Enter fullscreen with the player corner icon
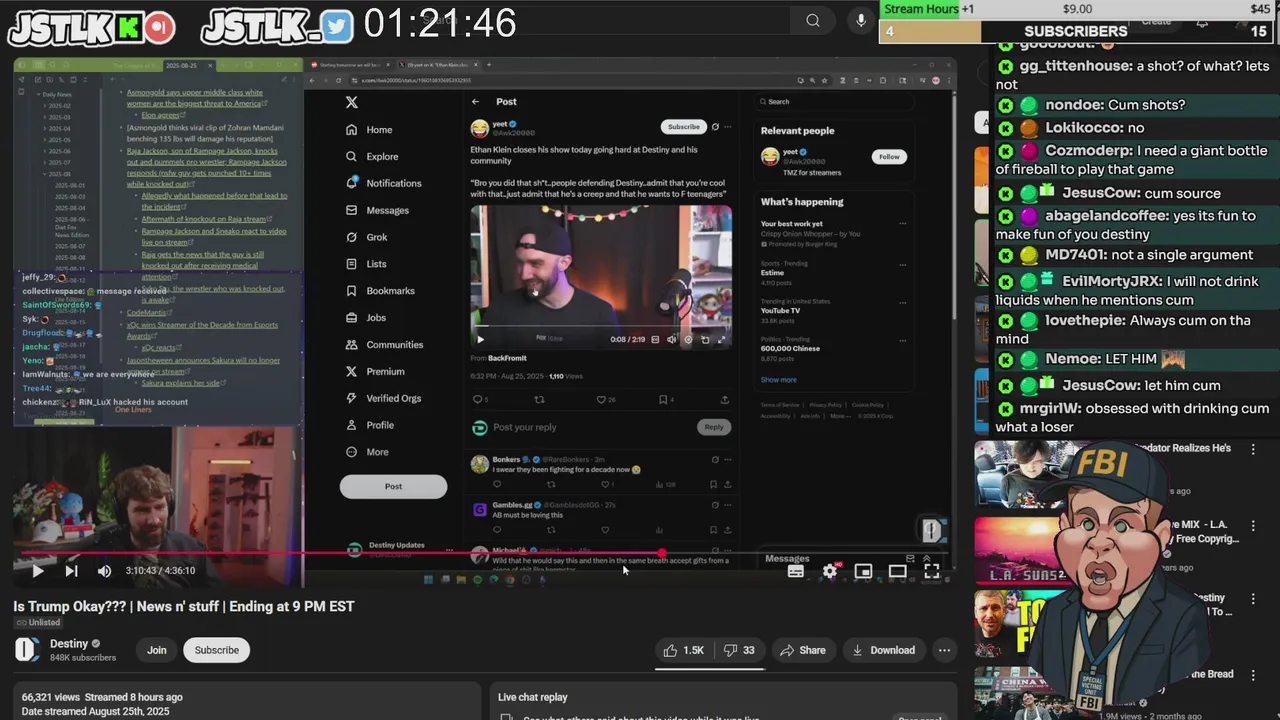Viewport: 1280px width, 720px height. (x=931, y=571)
